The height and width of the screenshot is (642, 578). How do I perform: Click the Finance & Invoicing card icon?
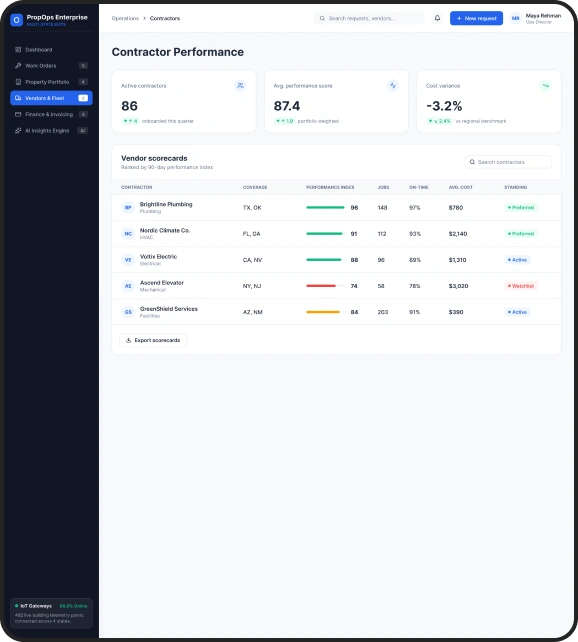[x=18, y=114]
